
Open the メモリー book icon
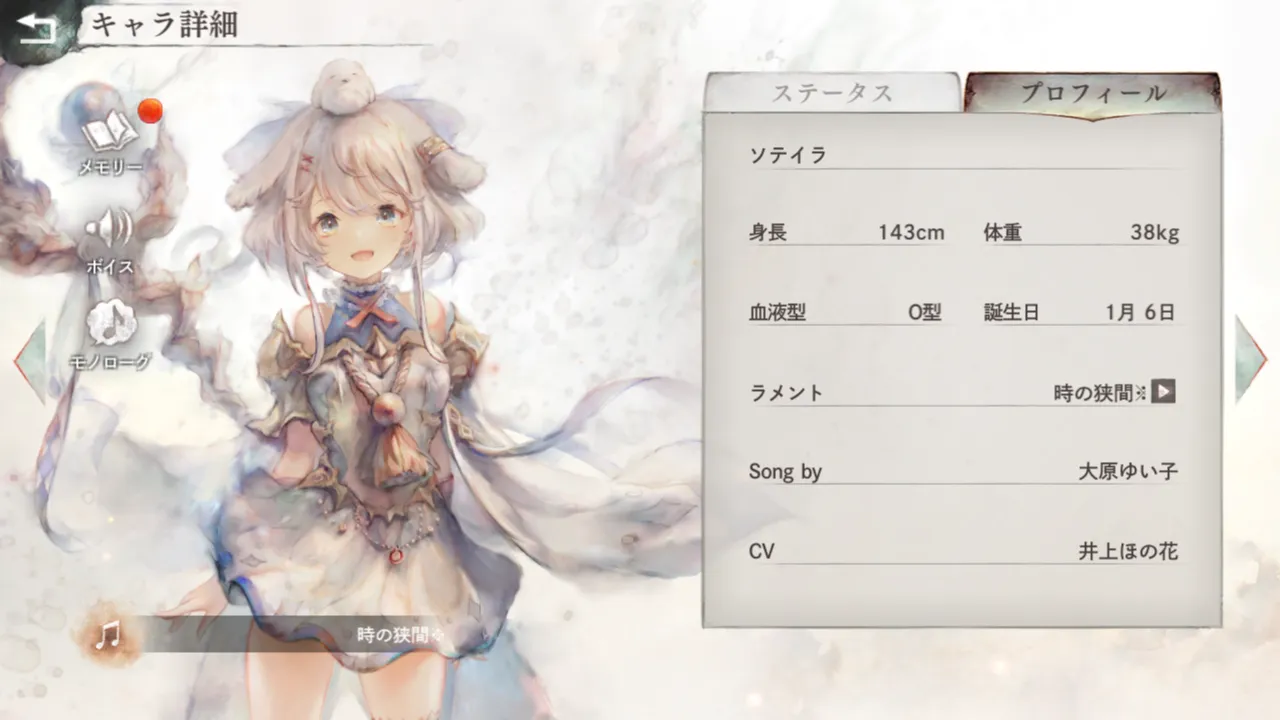click(x=109, y=132)
